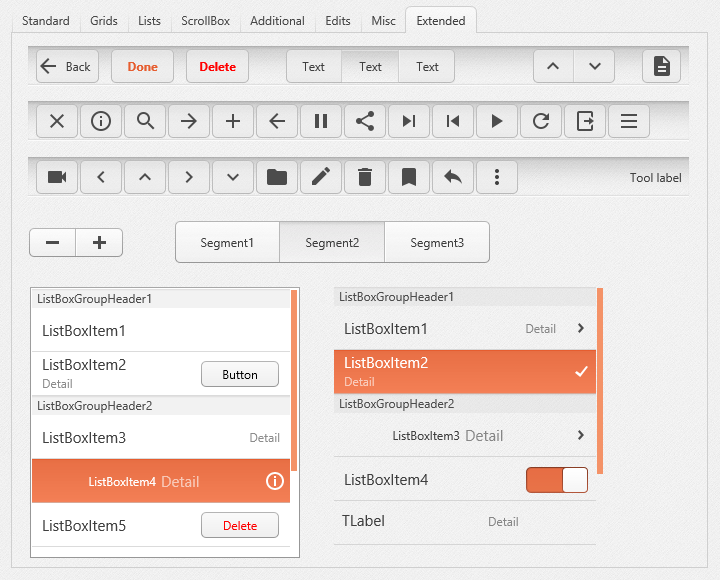Switch to the Additional tab
The height and width of the screenshot is (580, 720).
[x=277, y=21]
